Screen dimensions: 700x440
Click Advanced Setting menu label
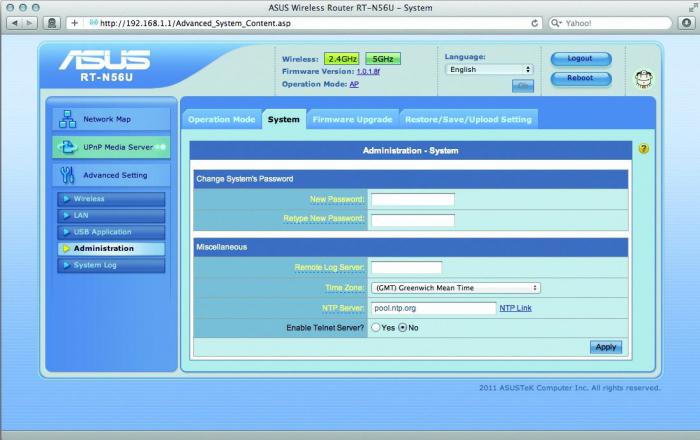click(x=115, y=175)
